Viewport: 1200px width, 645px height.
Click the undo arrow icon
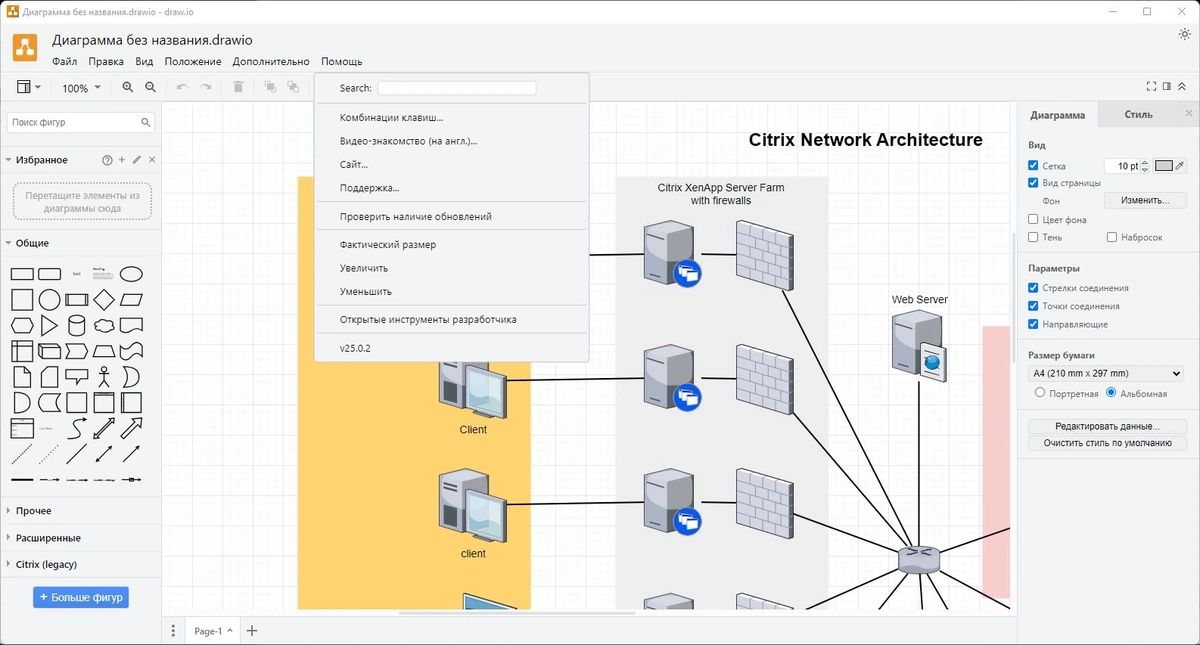tap(182, 88)
